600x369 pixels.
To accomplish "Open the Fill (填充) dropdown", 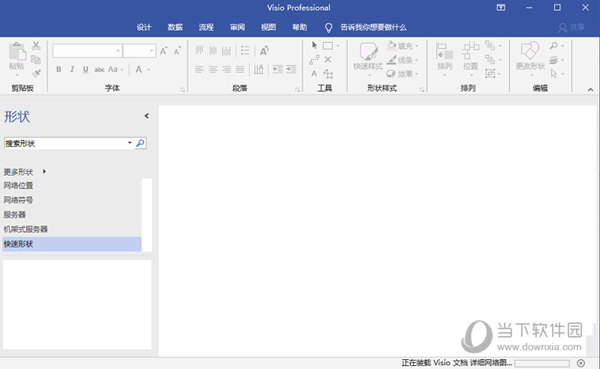I will click(403, 46).
